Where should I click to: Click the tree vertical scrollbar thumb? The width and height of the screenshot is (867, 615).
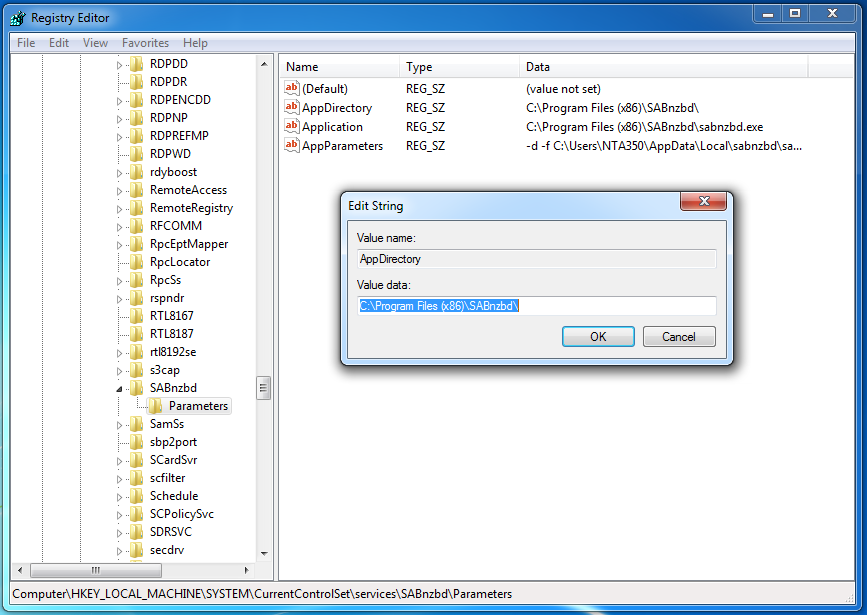click(263, 388)
